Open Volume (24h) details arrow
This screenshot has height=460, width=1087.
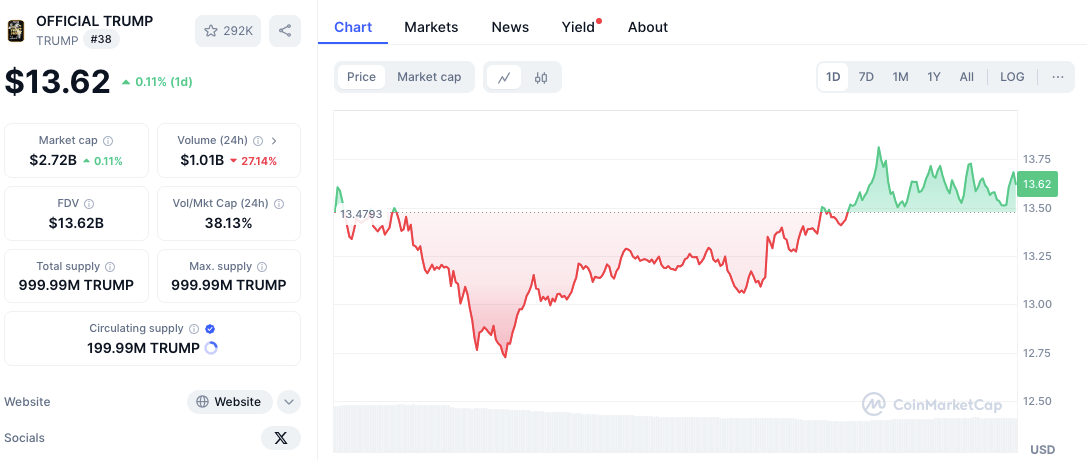pyautogui.click(x=274, y=141)
